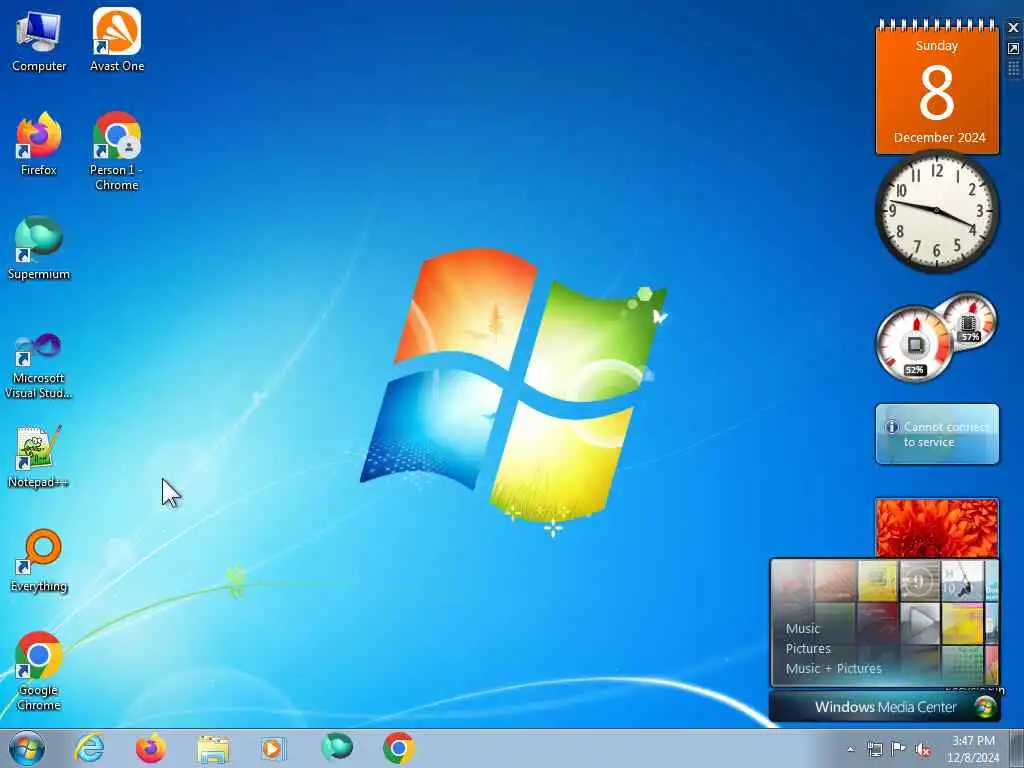Open Windows Media Player from the taskbar
The image size is (1024, 768).
274,748
